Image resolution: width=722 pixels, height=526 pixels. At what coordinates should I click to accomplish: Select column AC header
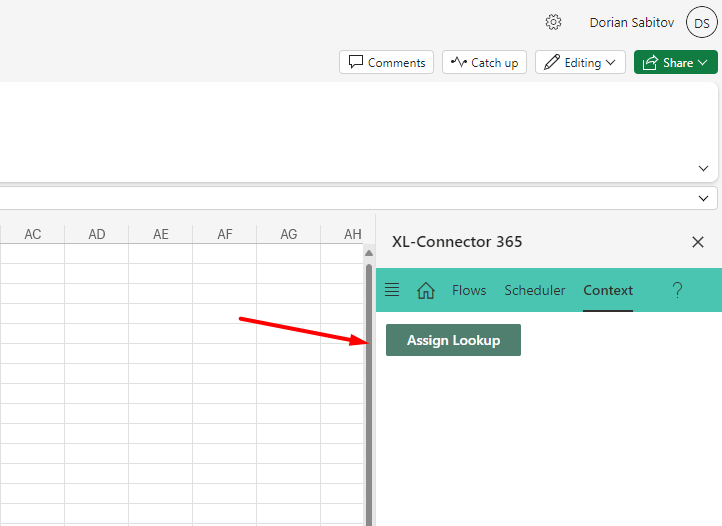[x=33, y=234]
